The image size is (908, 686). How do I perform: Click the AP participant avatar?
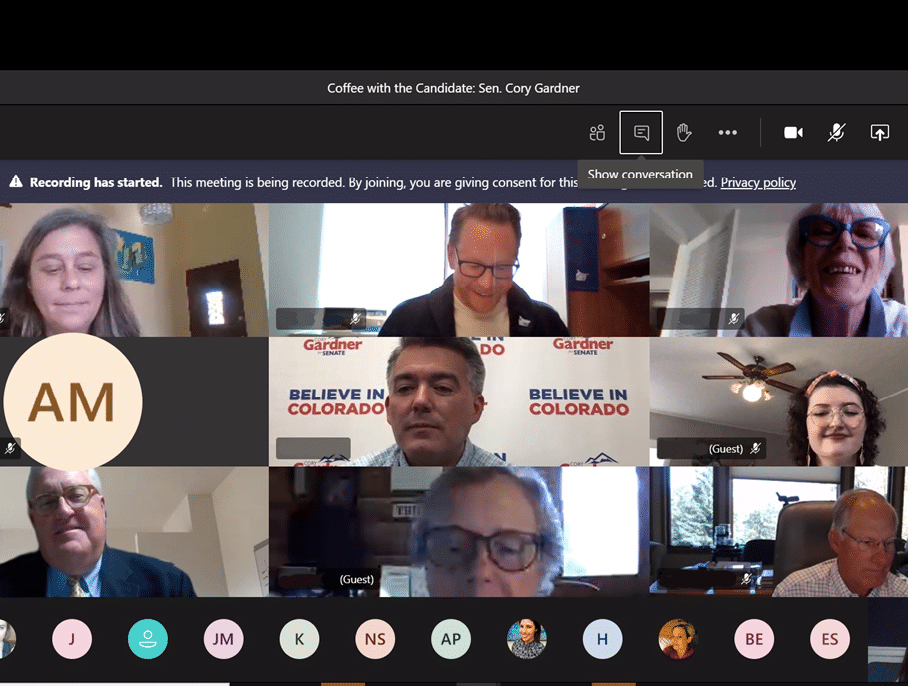point(451,639)
